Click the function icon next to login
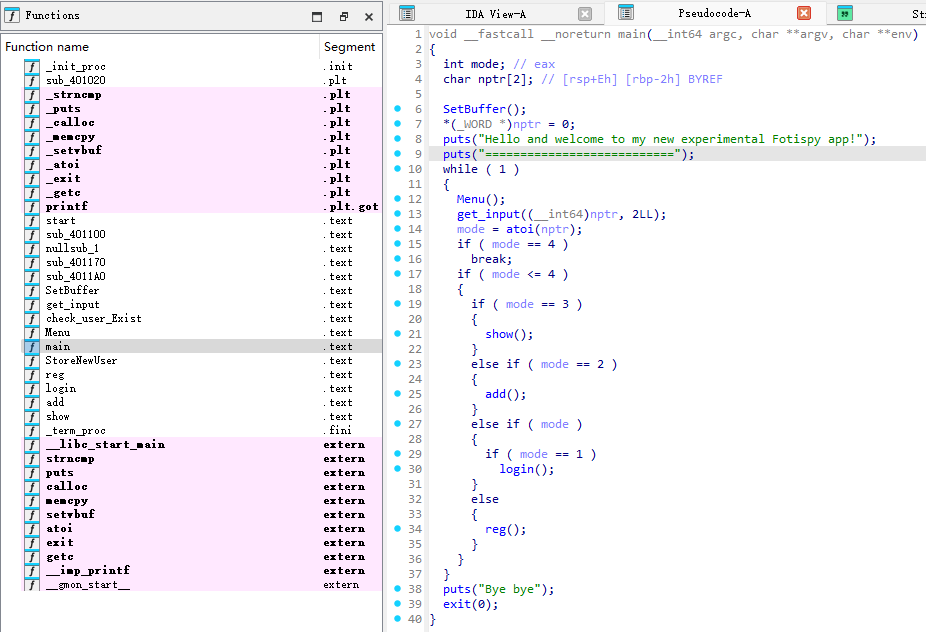 point(31,389)
